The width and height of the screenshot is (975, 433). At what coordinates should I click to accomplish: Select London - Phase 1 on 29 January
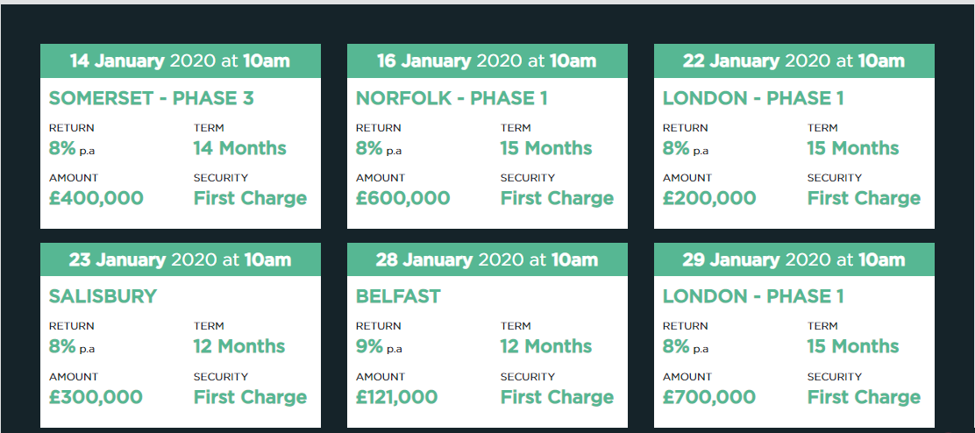click(x=753, y=296)
